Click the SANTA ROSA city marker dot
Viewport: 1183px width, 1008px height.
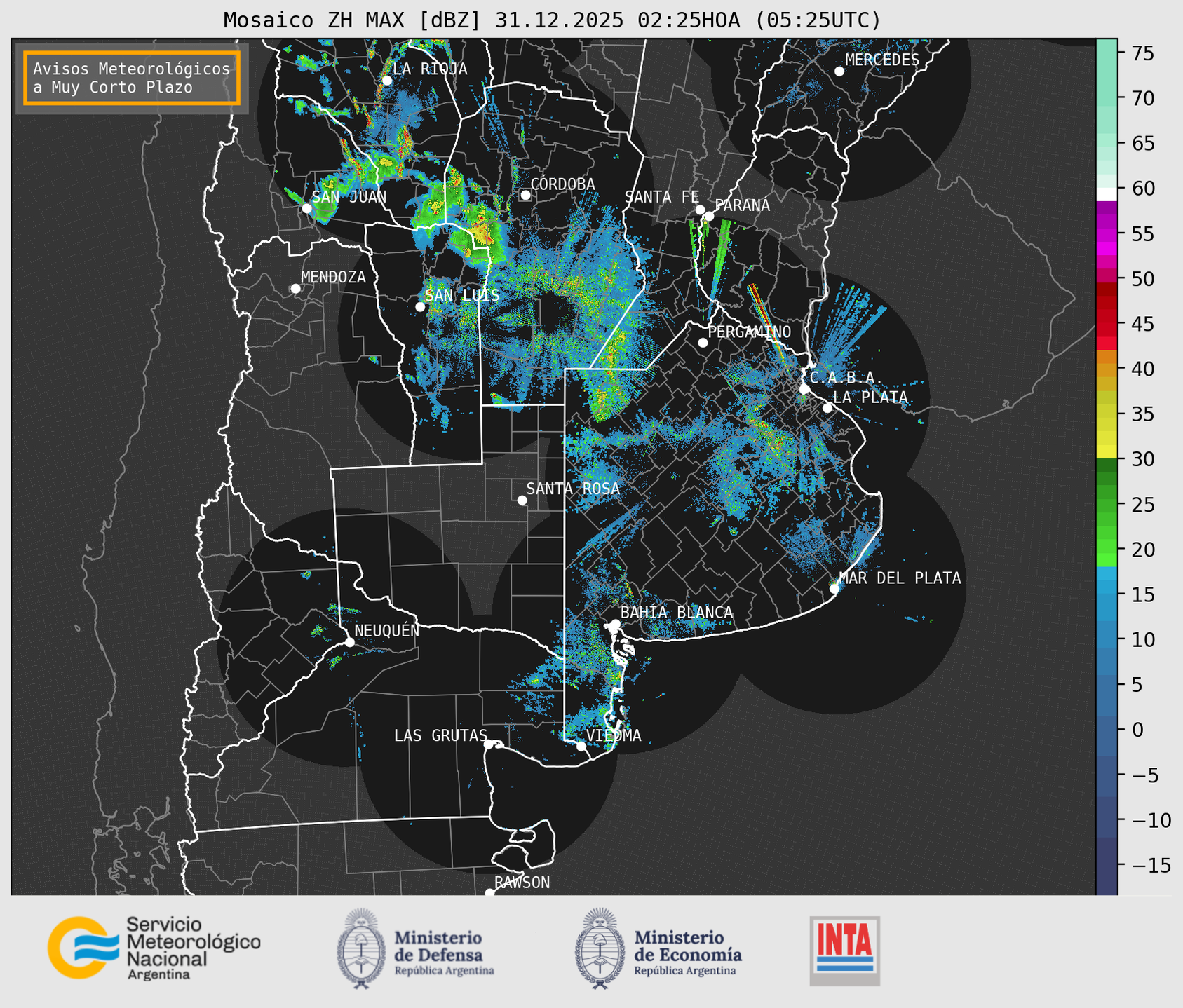pos(522,500)
